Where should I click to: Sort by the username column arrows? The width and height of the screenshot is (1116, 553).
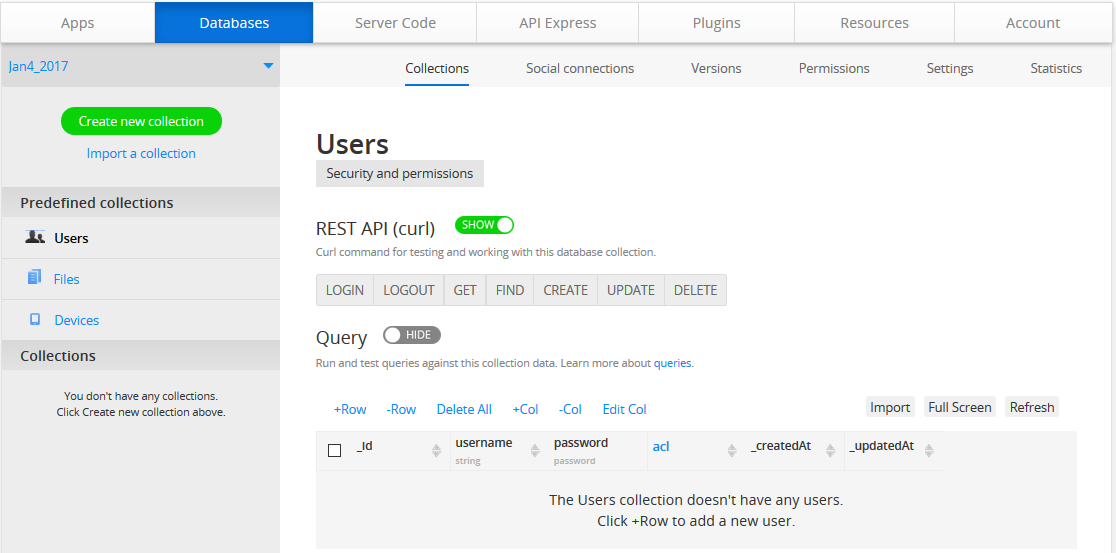[535, 451]
